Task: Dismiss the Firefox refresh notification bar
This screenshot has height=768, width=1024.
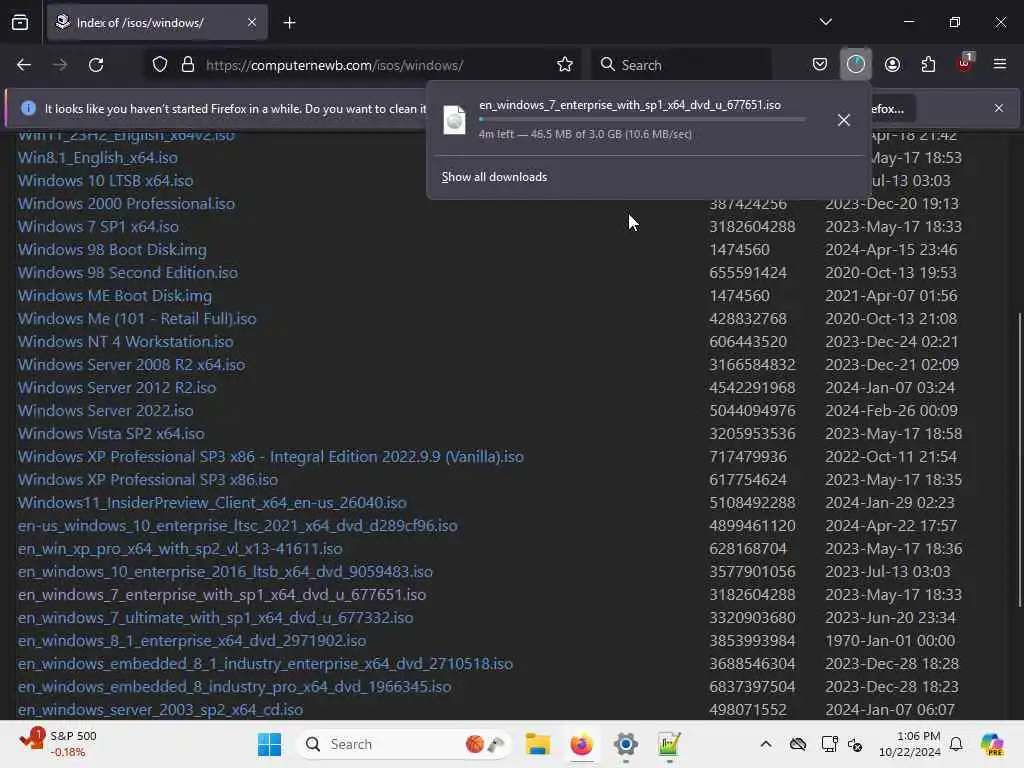Action: pyautogui.click(x=999, y=108)
